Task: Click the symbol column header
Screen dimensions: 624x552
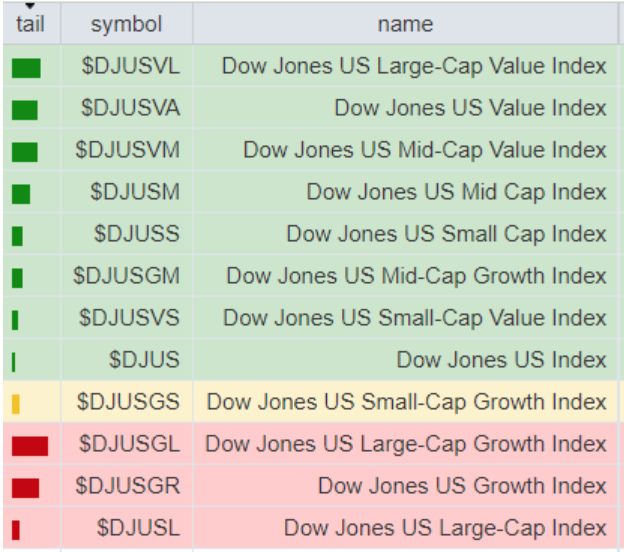Action: tap(126, 23)
